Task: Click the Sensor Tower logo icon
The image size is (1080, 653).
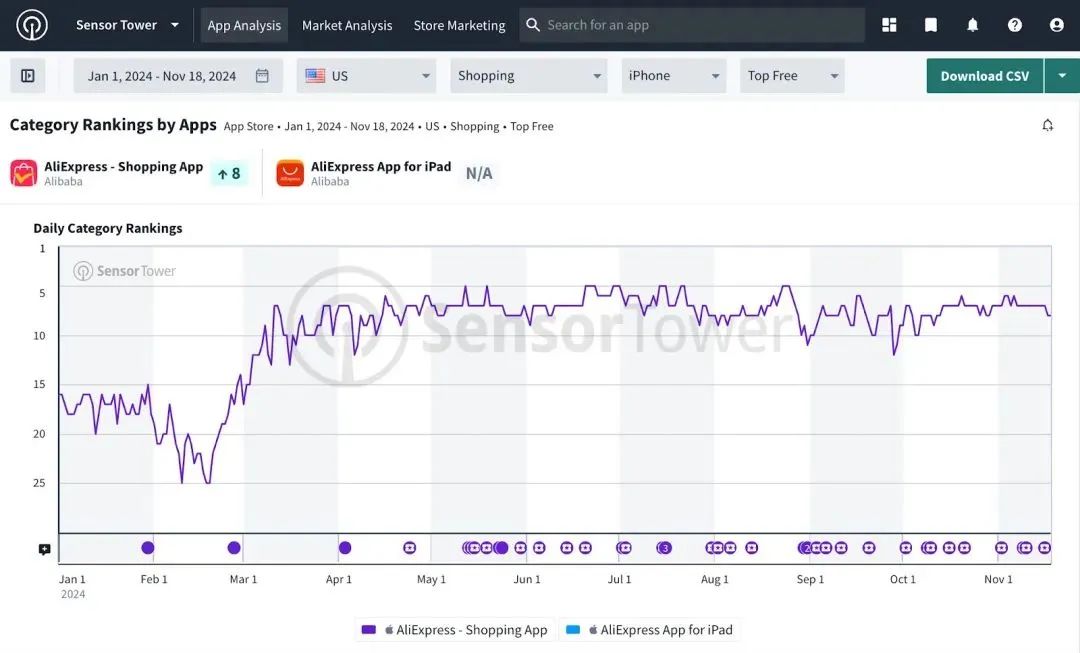Action: [x=32, y=25]
